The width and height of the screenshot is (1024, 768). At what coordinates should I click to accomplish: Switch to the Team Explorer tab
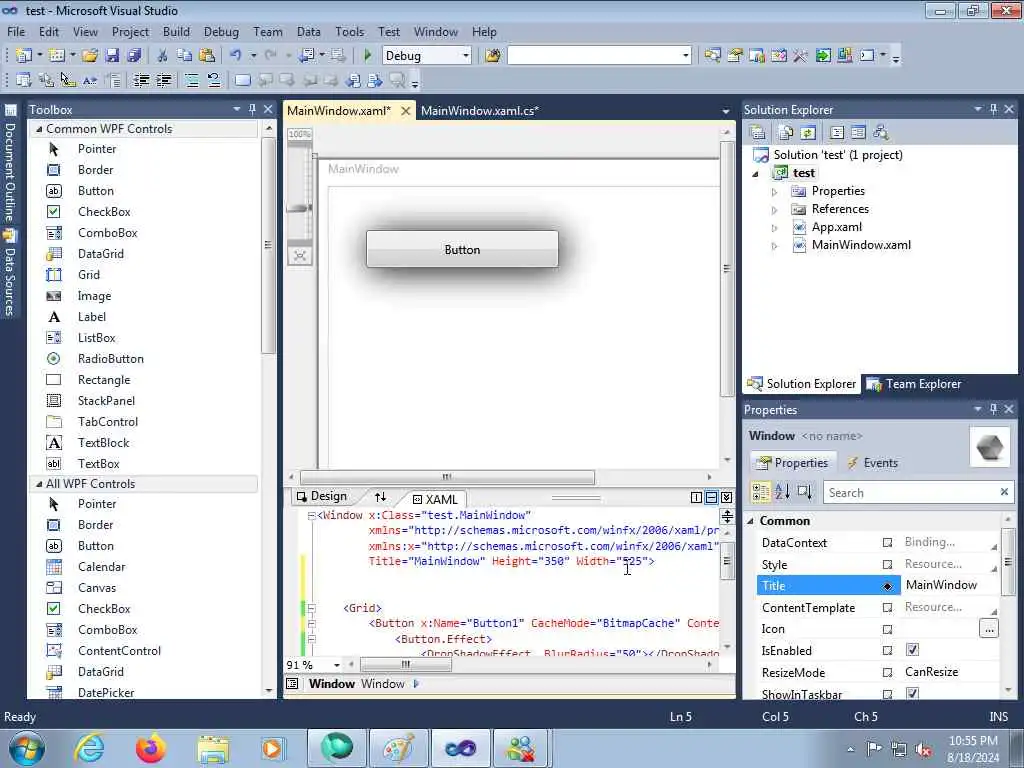tap(914, 384)
